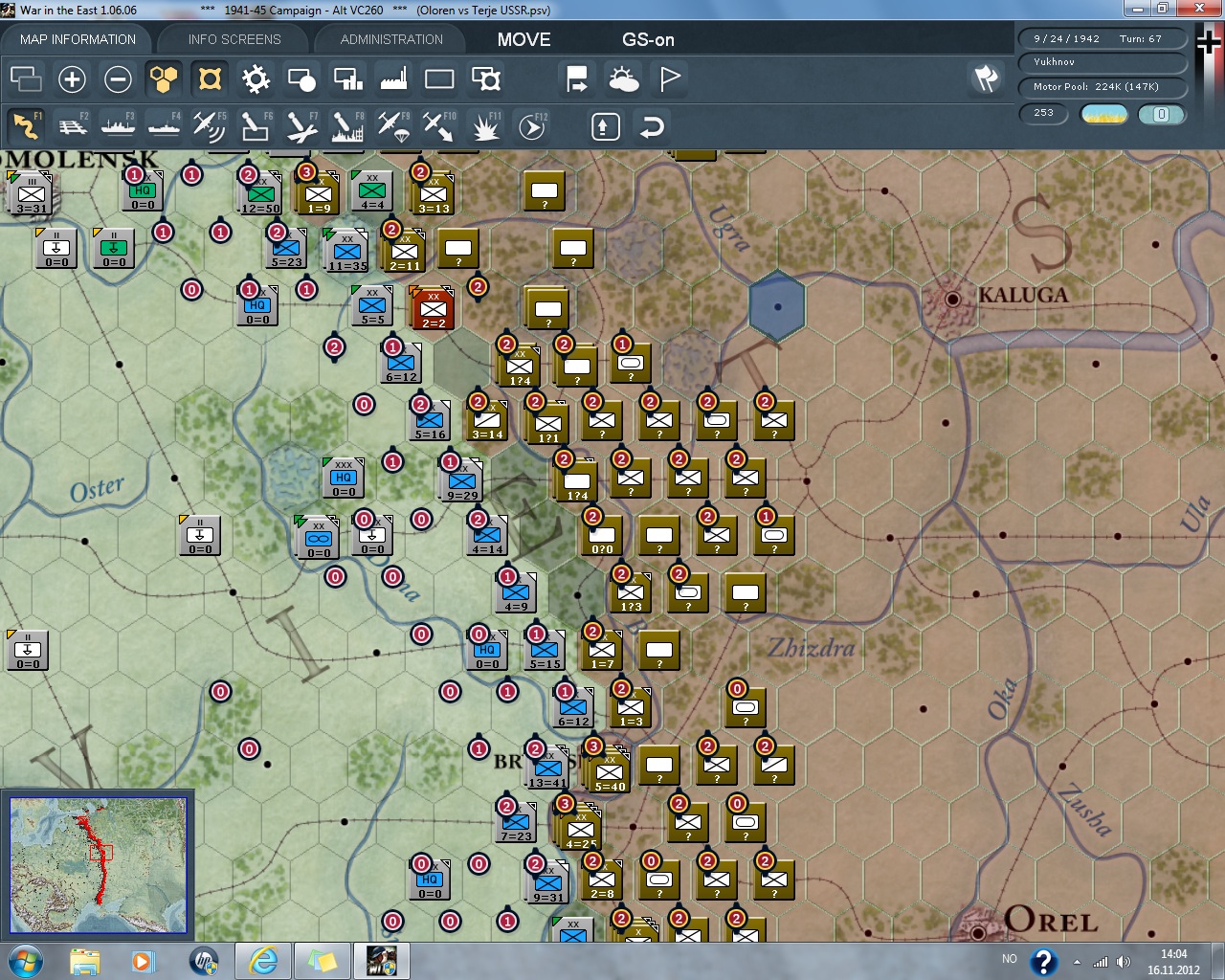The image size is (1225, 980).
Task: Open the INFO SCREENS tab
Action: point(234,39)
